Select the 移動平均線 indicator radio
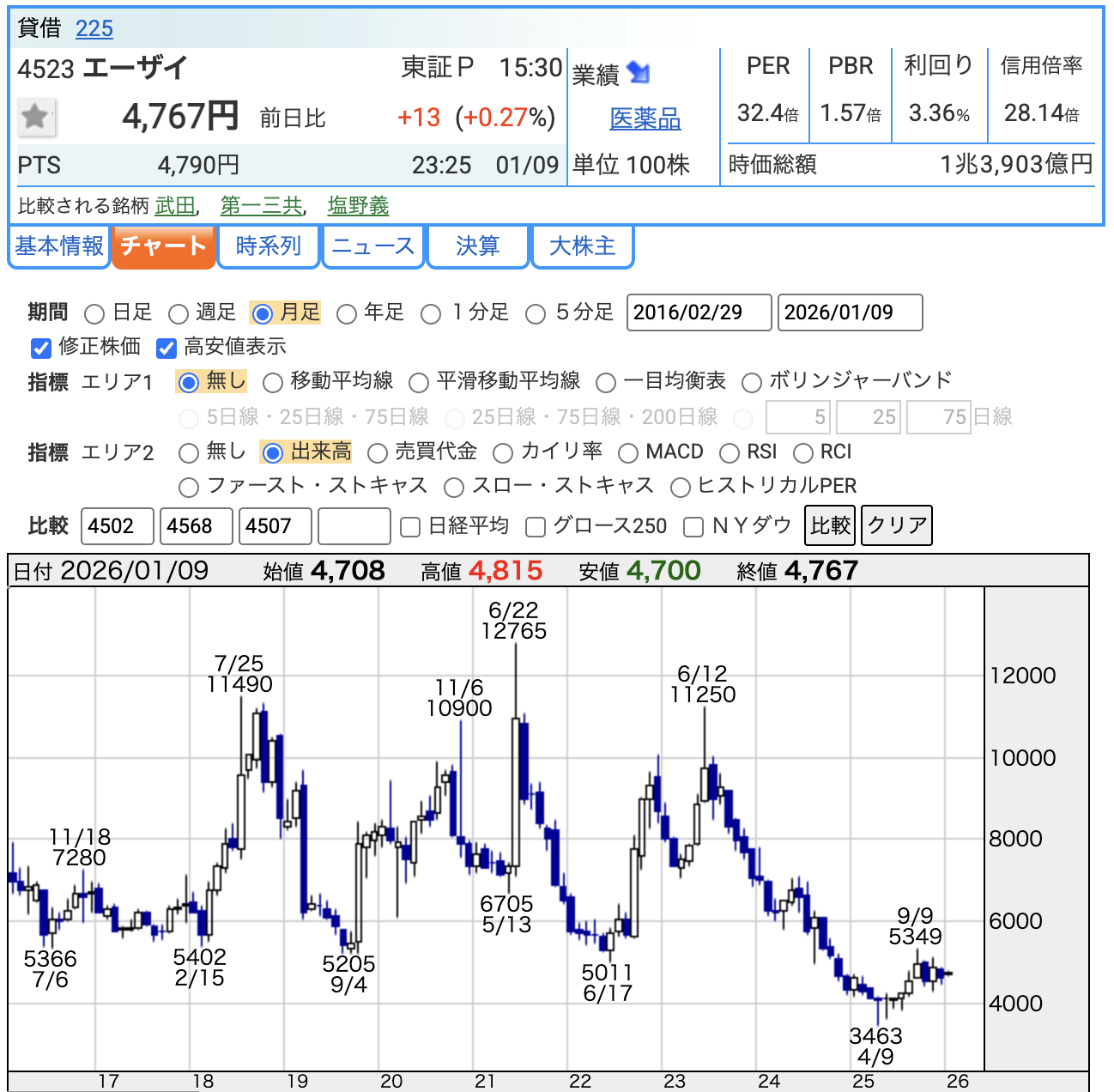 (273, 383)
